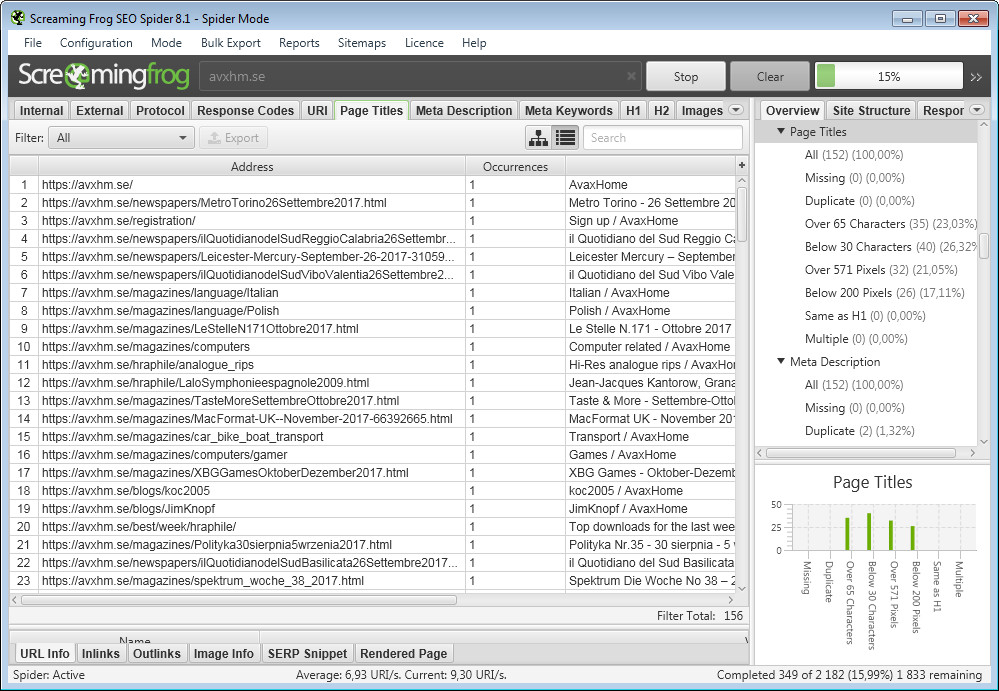Open the Sitemaps menu
This screenshot has width=999, height=691.
pos(362,43)
